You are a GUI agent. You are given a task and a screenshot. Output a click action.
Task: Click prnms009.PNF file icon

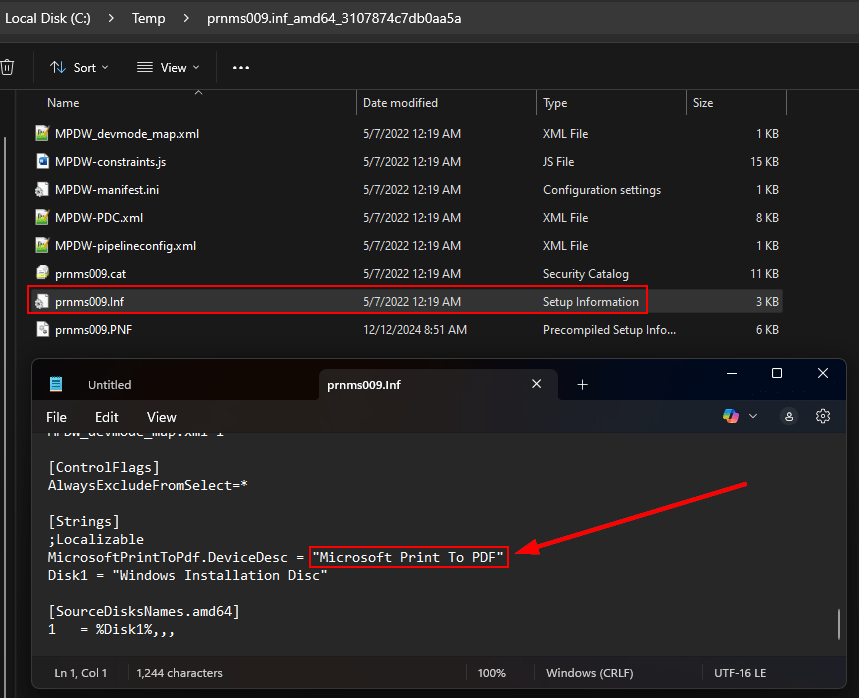(x=42, y=329)
